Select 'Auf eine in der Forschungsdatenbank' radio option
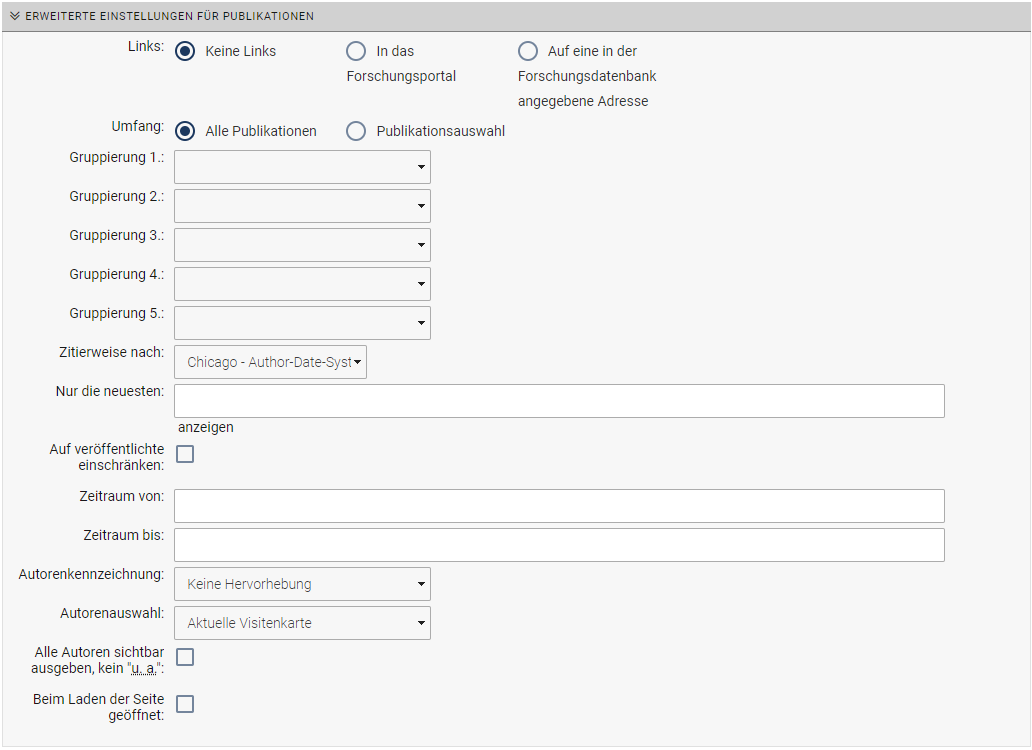 (528, 51)
